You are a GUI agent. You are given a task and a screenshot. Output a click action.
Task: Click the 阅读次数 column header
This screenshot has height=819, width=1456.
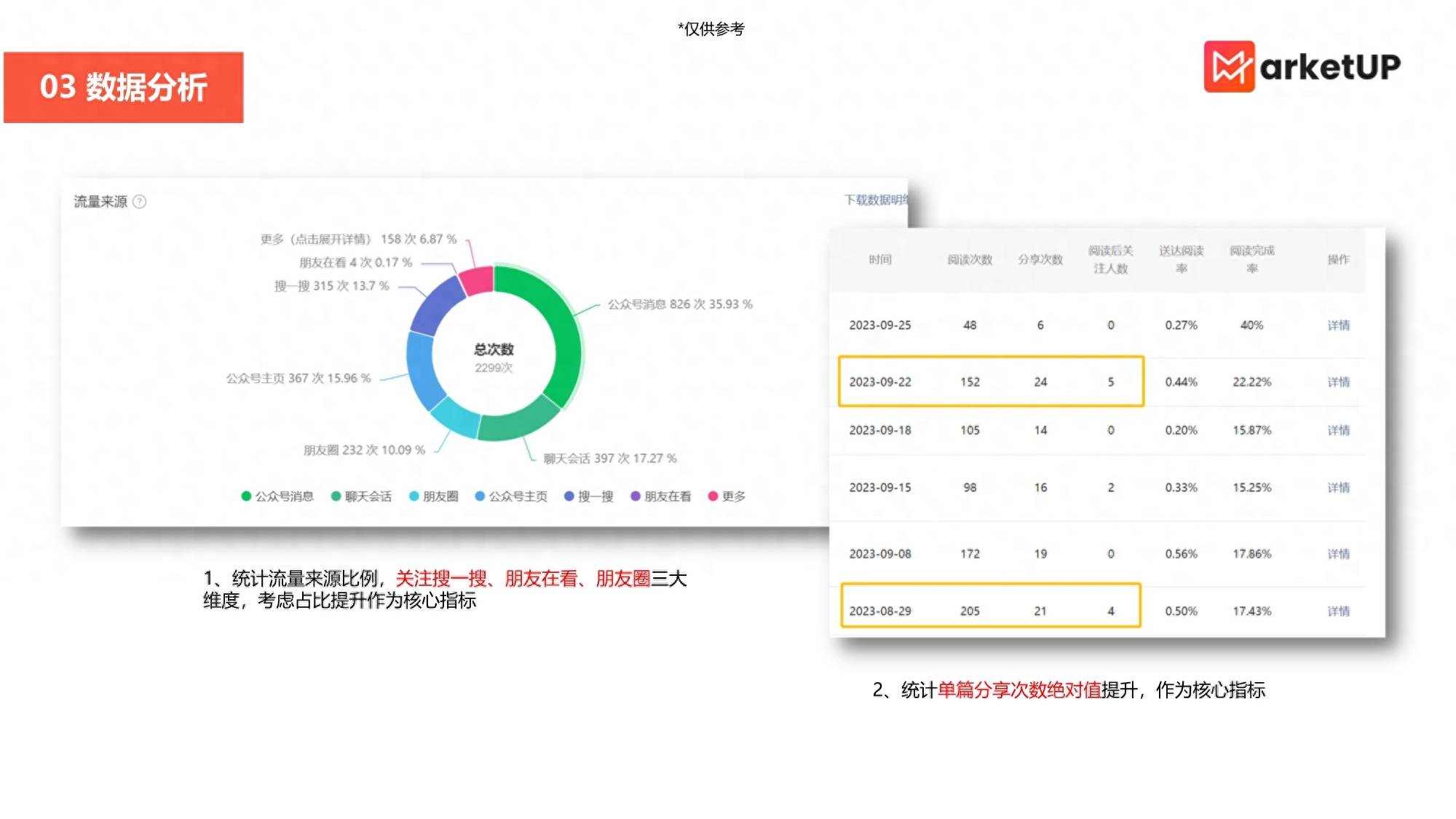click(x=970, y=259)
